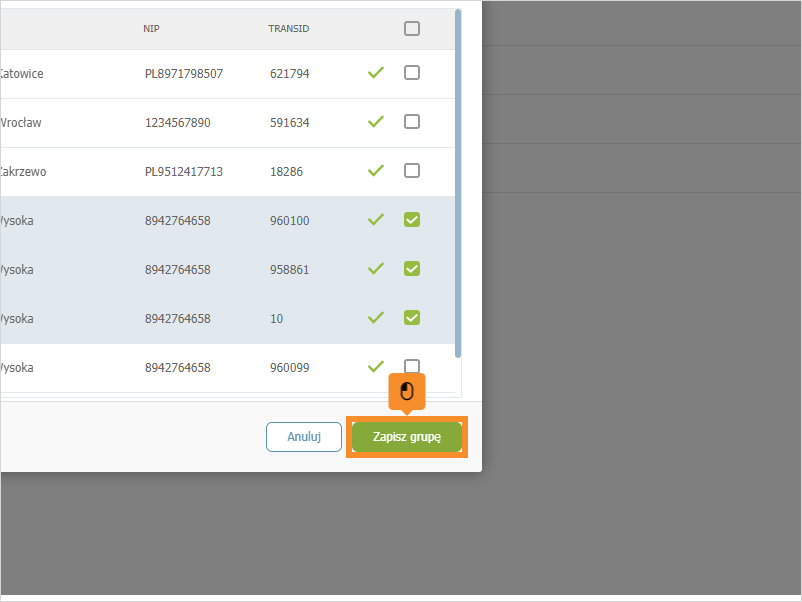The height and width of the screenshot is (602, 802).
Task: Click green checkmark in row 960099
Action: [x=376, y=366]
